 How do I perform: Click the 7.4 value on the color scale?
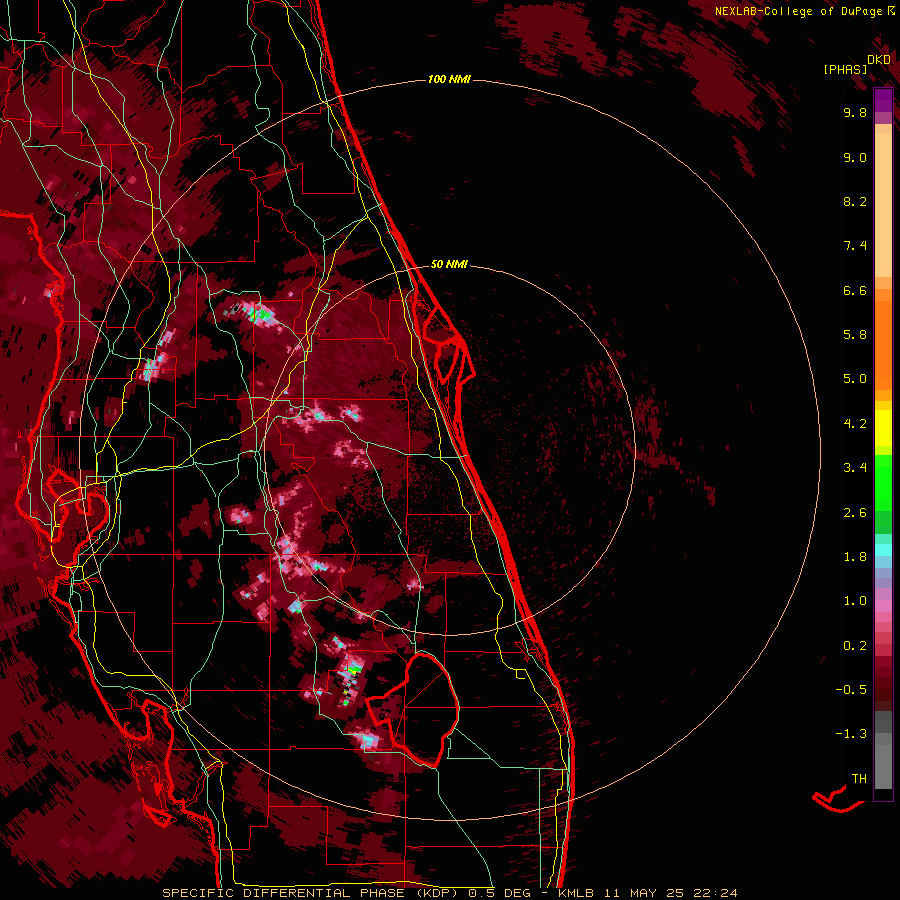pos(855,246)
